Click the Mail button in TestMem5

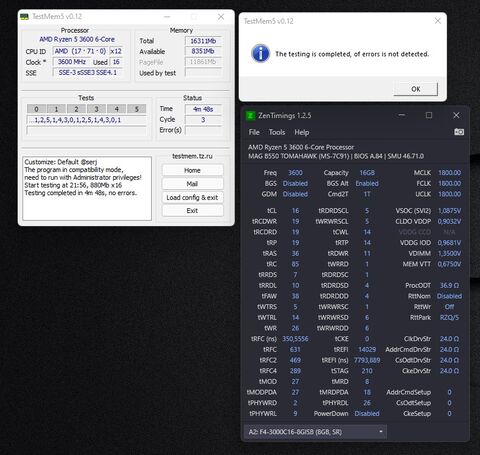[192, 184]
